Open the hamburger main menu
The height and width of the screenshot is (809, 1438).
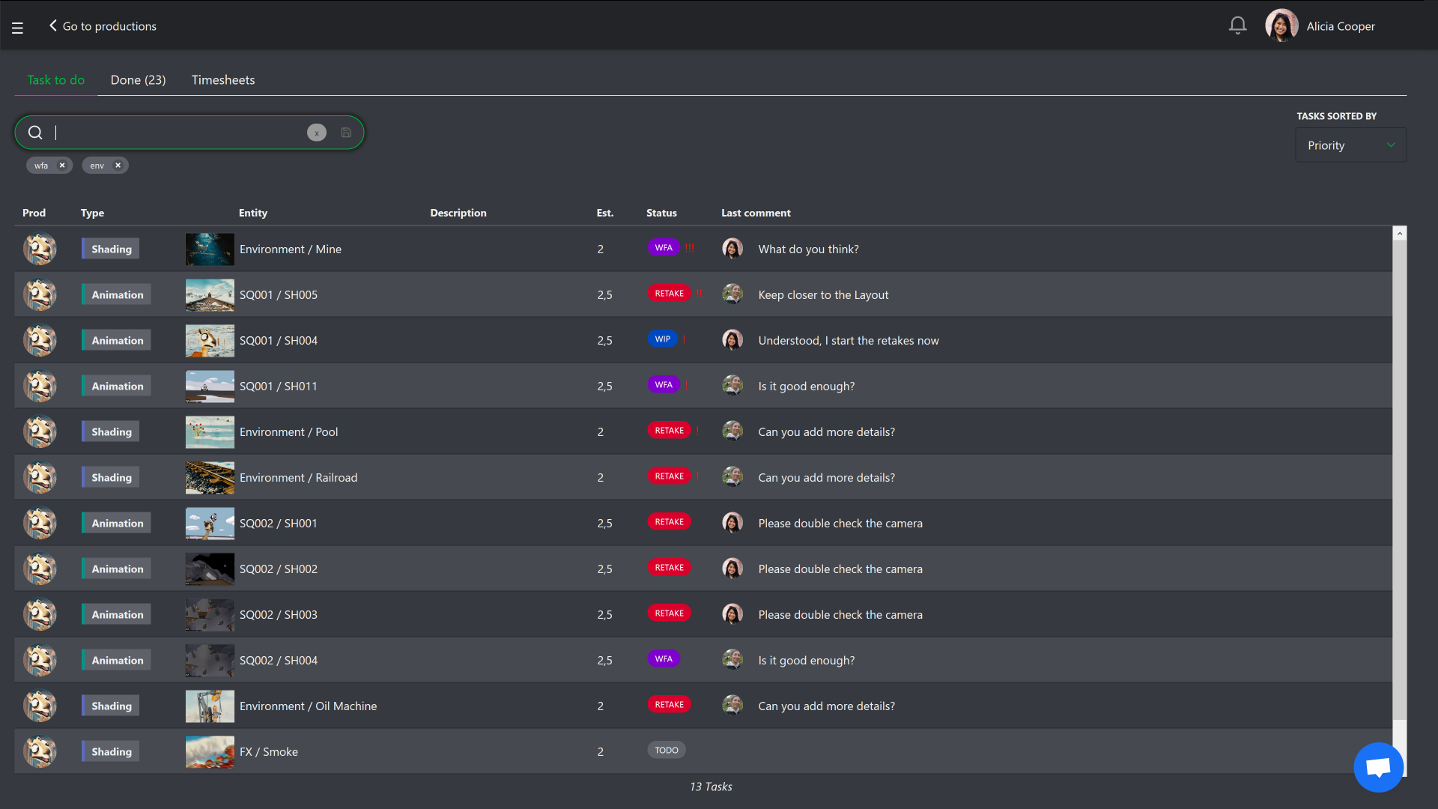tap(17, 27)
